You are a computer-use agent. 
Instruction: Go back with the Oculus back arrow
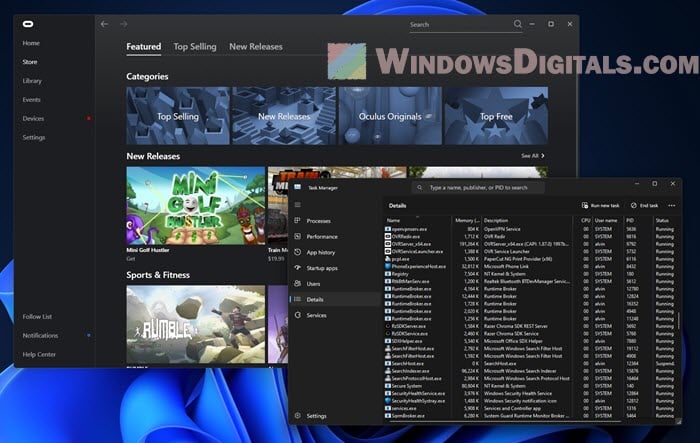(x=104, y=24)
